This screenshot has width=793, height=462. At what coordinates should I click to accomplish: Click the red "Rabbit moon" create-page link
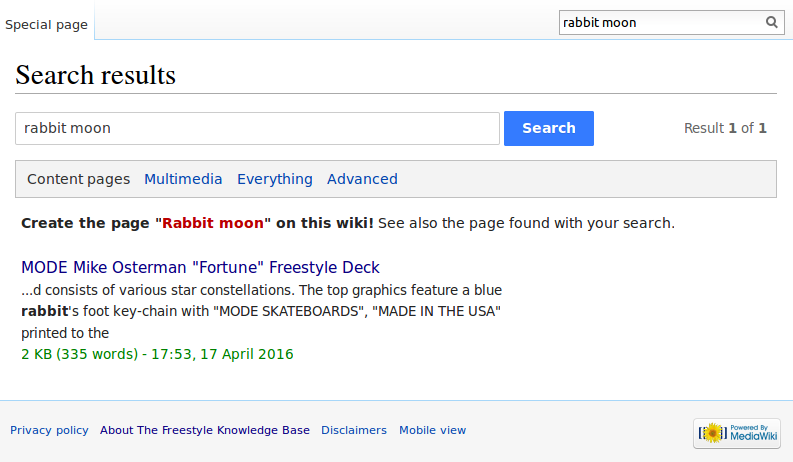[x=216, y=223]
